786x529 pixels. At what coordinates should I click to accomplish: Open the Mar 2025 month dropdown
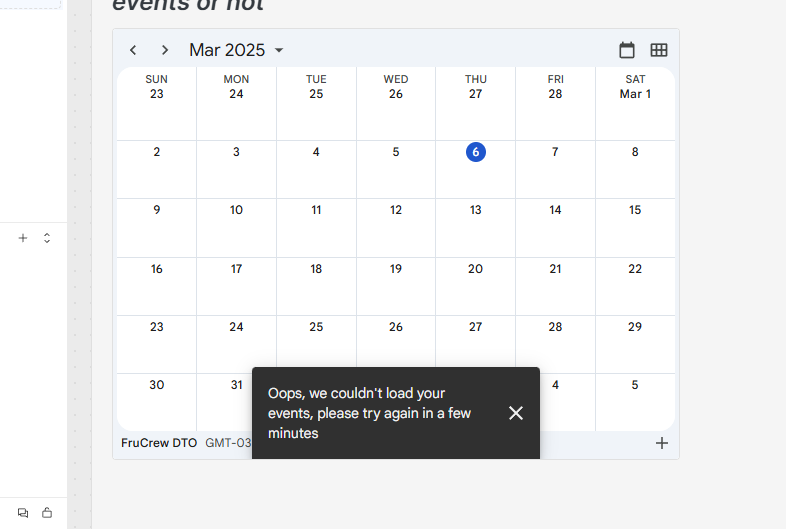click(236, 50)
